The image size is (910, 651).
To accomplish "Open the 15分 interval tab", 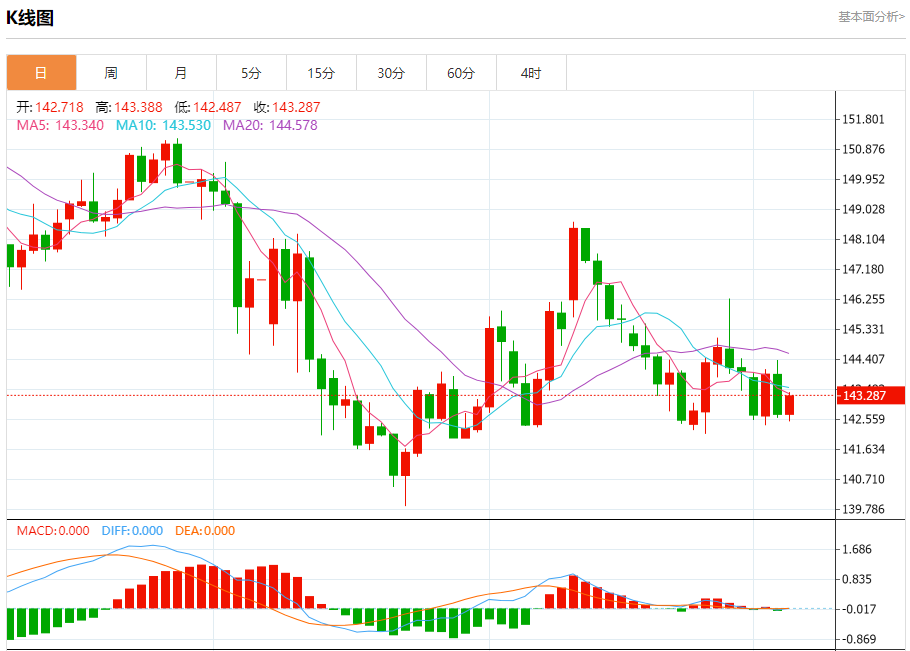I will (322, 73).
